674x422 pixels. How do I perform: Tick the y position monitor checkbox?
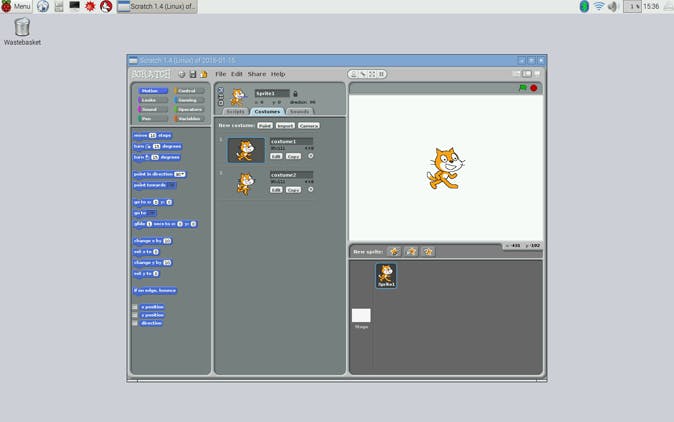[135, 315]
